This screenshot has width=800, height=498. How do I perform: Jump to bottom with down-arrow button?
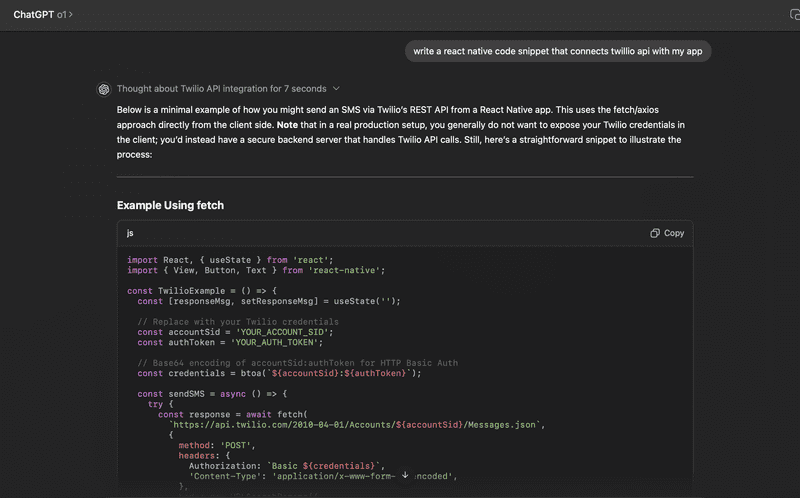pos(405,475)
